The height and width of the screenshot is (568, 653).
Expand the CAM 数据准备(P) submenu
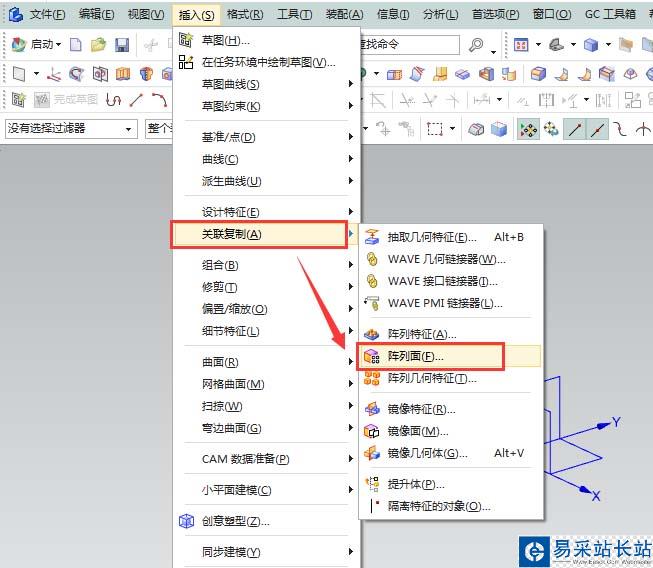(266, 459)
